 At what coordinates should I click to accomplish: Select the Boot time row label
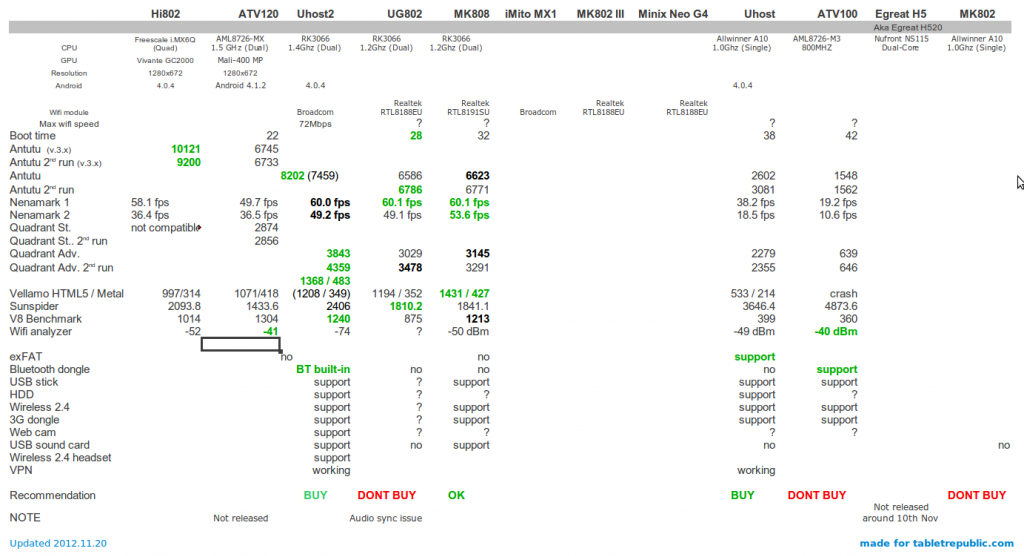(x=33, y=136)
